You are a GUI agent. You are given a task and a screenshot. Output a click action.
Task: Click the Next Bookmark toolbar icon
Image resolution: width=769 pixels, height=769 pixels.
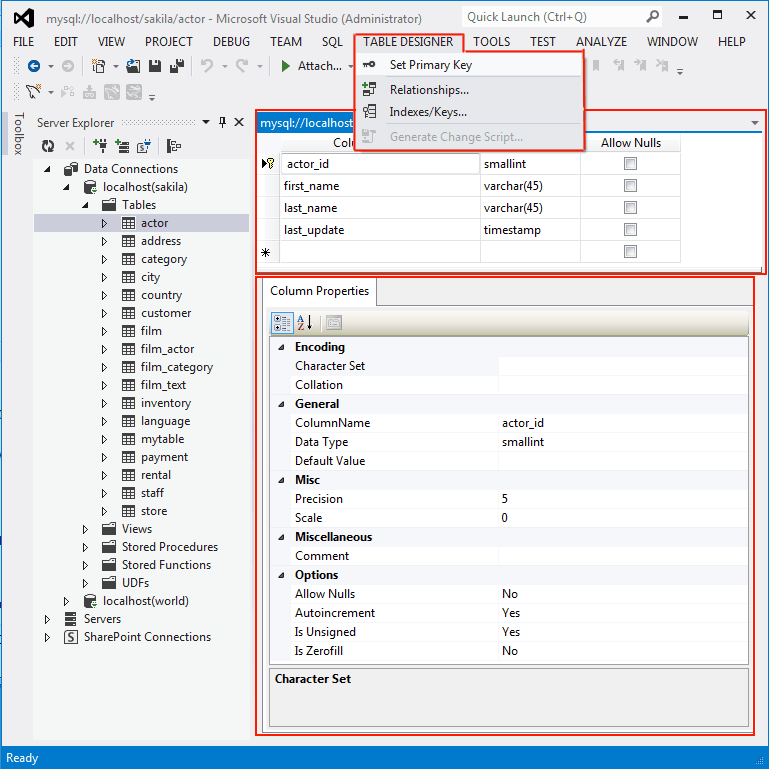click(640, 65)
